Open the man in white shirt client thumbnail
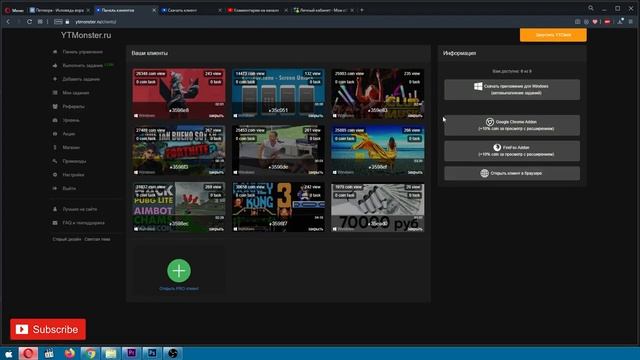Viewport: 640px width, 360px height. 278,150
